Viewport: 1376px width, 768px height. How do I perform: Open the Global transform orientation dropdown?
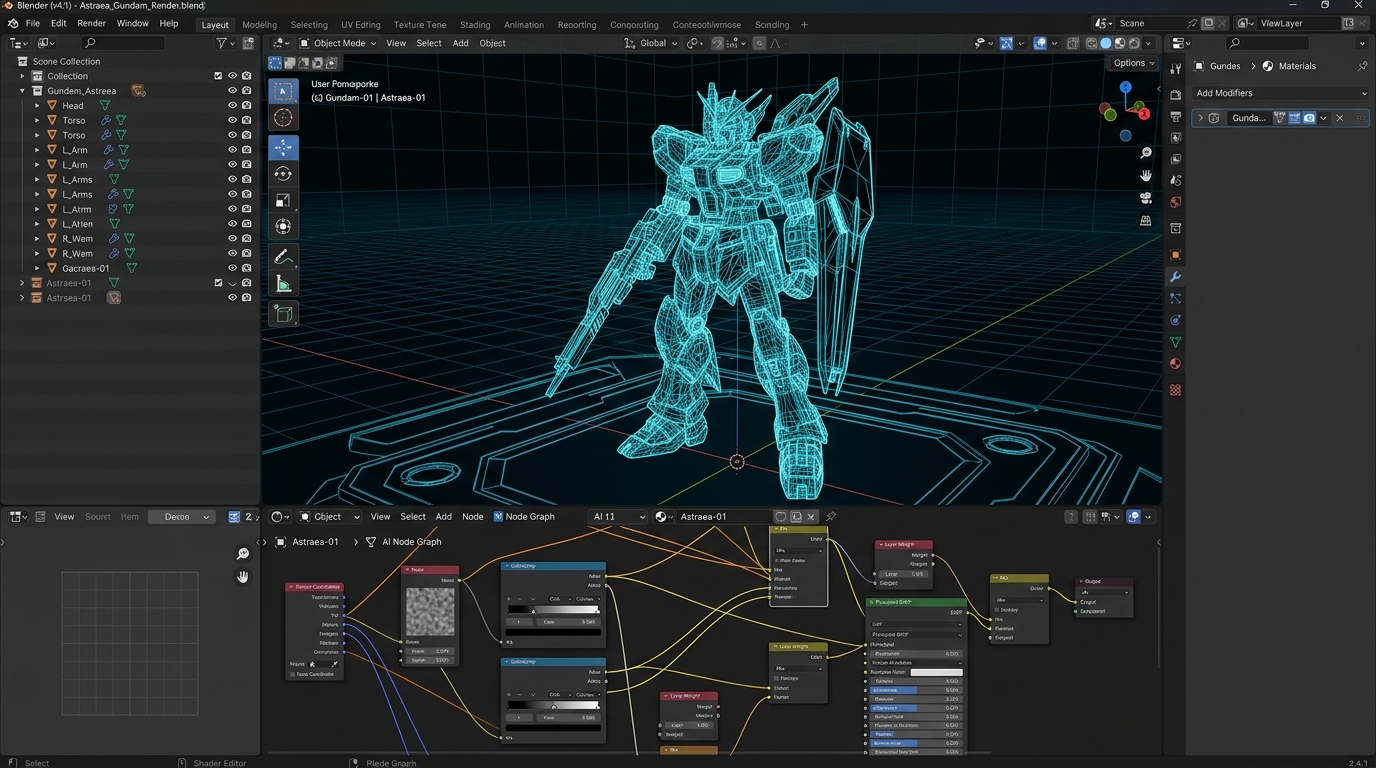click(x=650, y=43)
